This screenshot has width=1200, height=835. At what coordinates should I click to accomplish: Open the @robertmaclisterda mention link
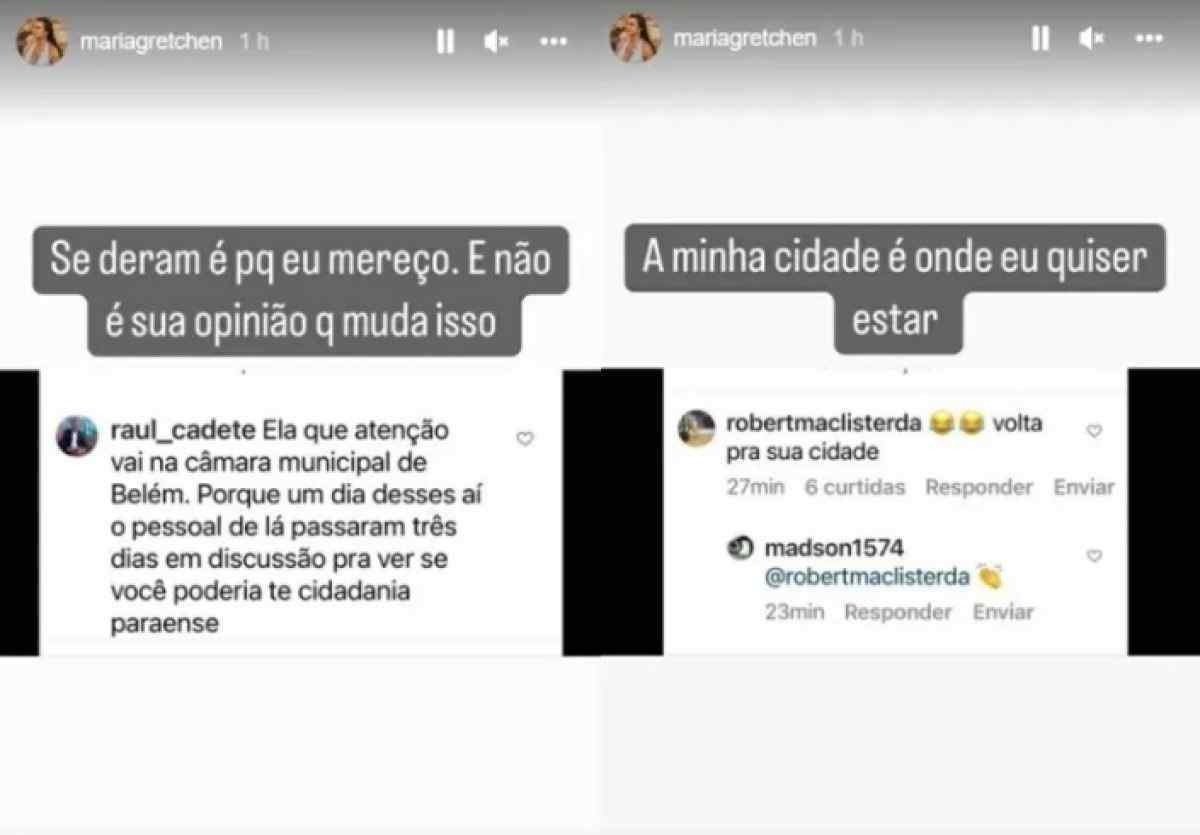pos(866,577)
